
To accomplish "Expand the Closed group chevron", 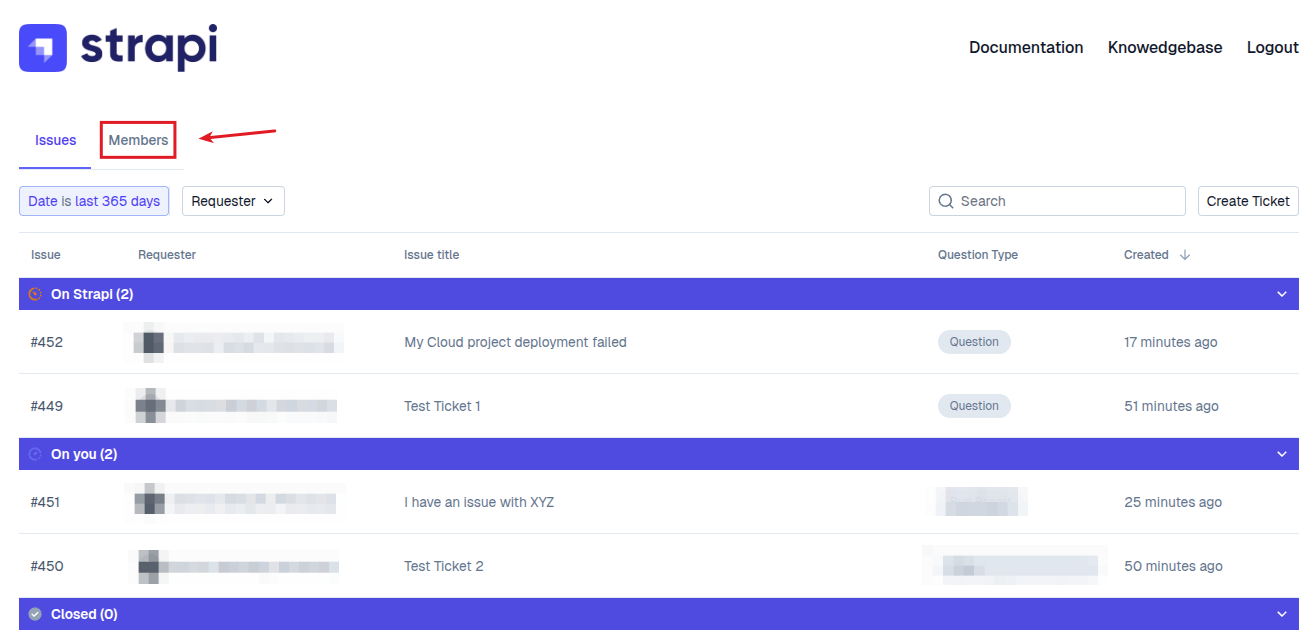I will tap(1283, 614).
